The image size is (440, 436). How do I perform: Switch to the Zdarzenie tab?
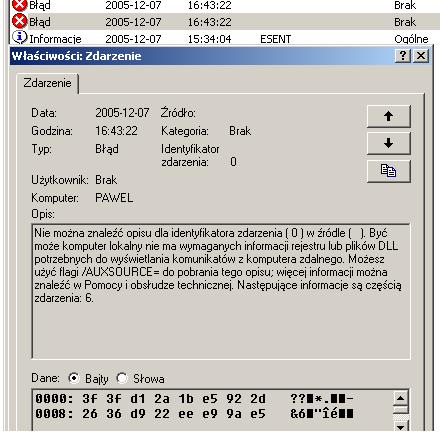tap(47, 83)
